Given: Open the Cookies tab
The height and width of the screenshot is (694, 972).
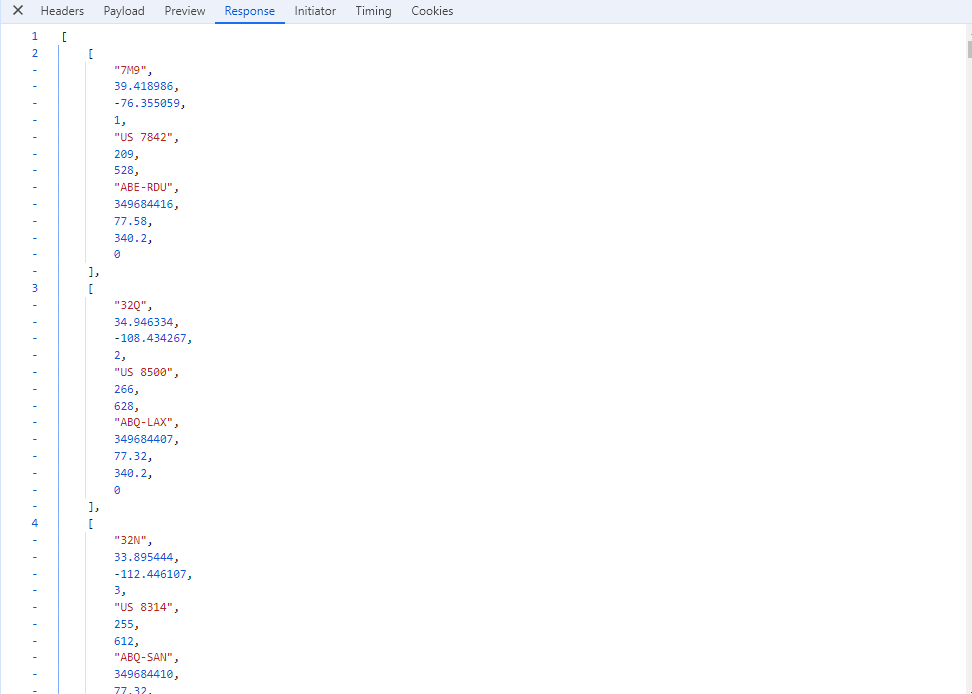Looking at the screenshot, I should coord(432,11).
